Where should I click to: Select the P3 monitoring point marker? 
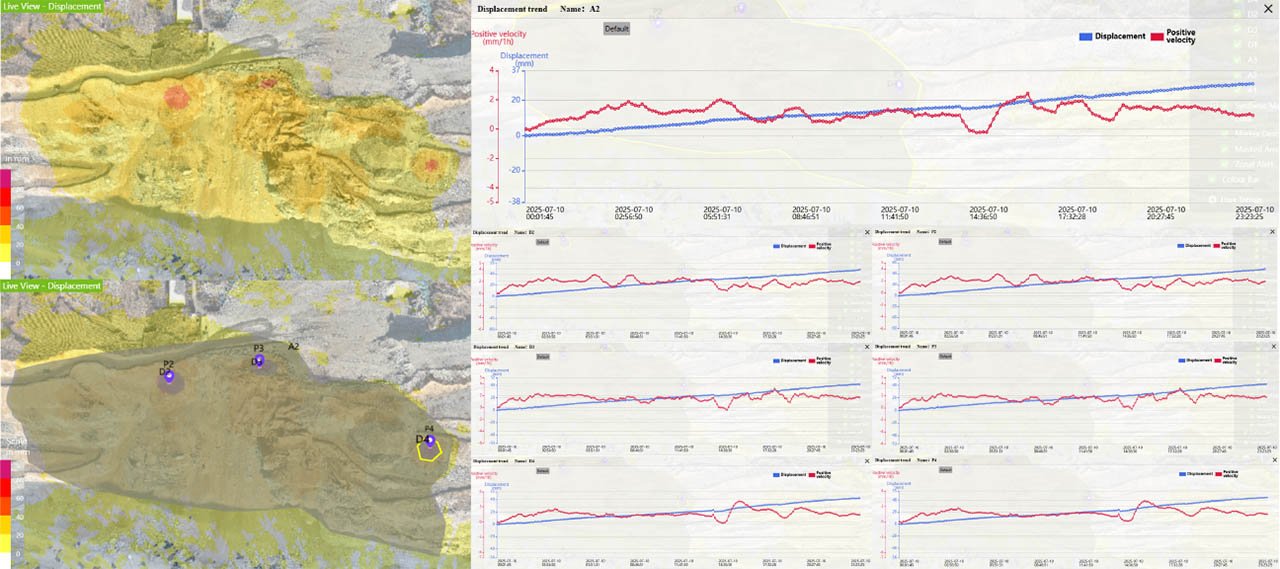pyautogui.click(x=259, y=361)
